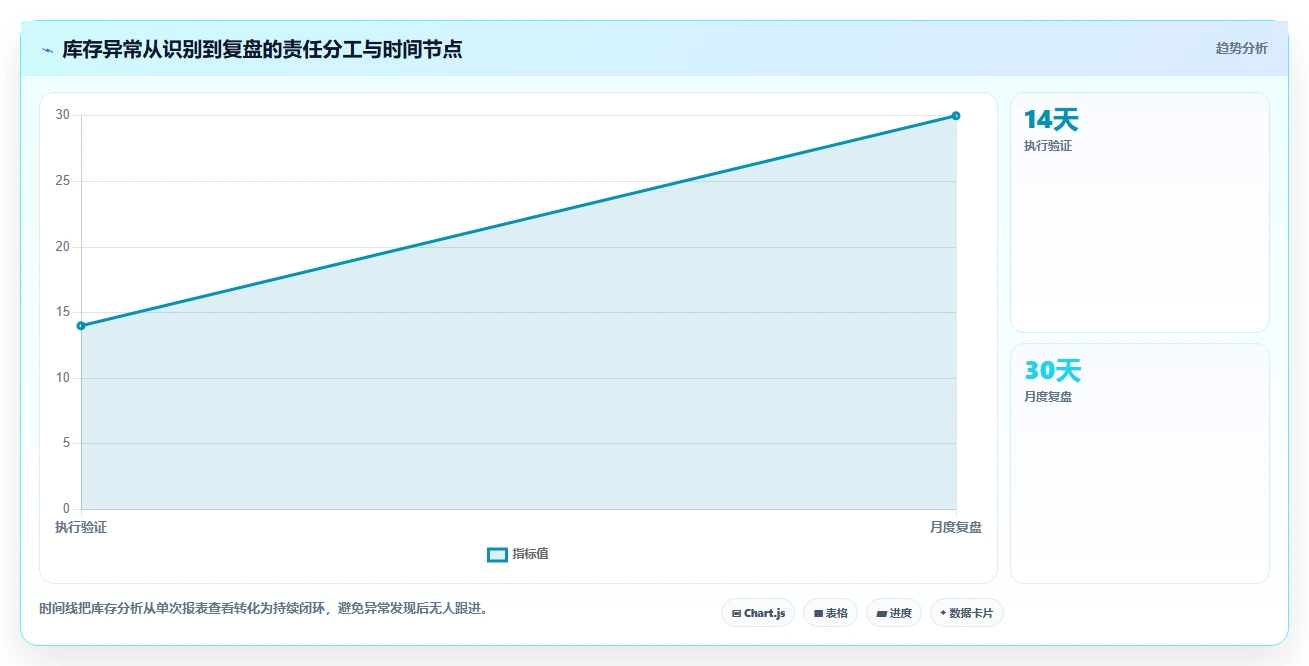Click the 趋势分析 label in header
The height and width of the screenshot is (666, 1309).
(x=1242, y=48)
